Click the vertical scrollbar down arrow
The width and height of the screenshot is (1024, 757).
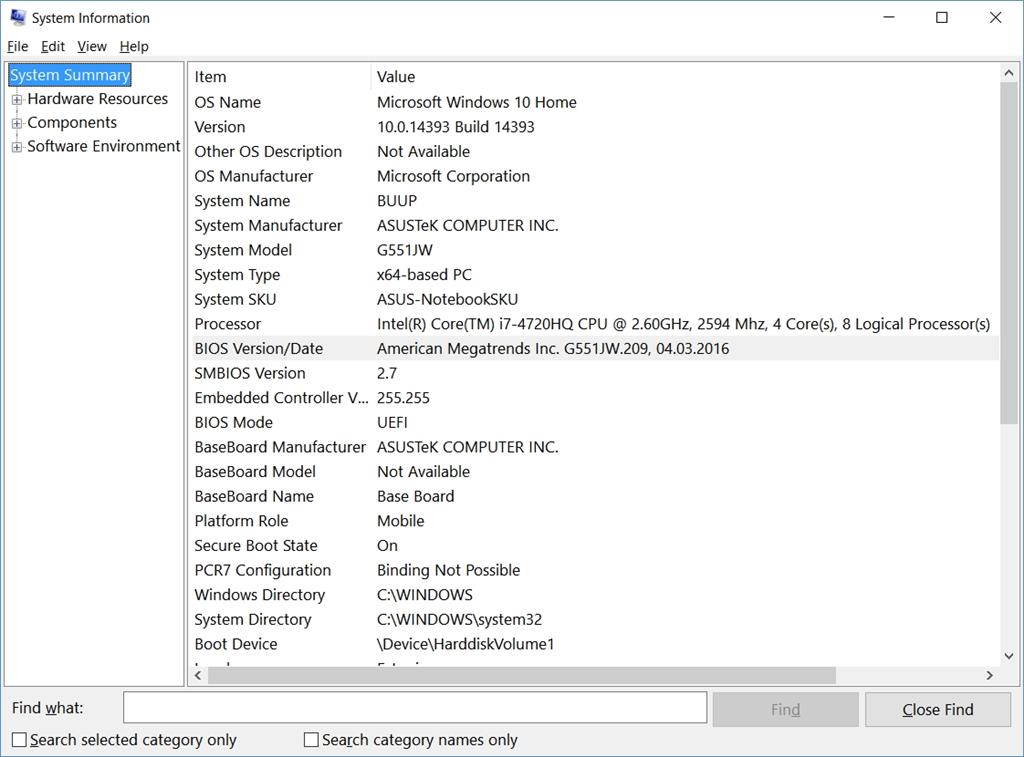(1008, 656)
